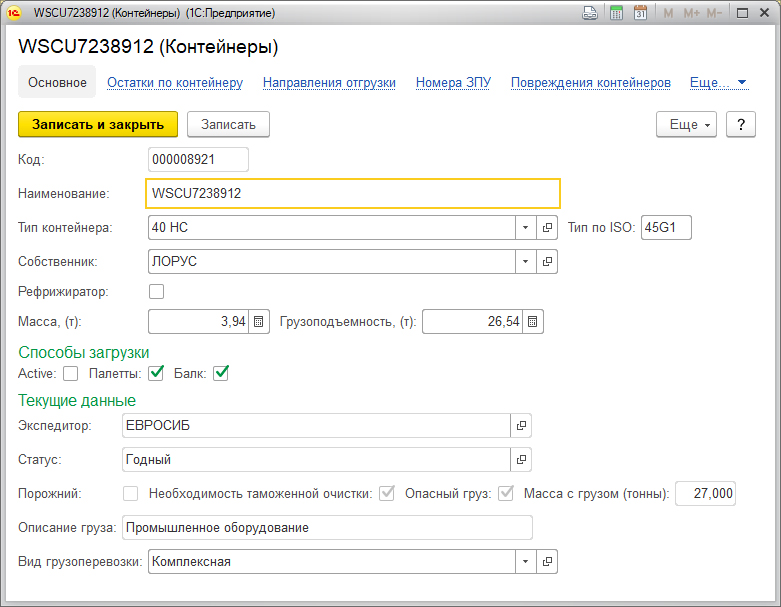
Task: Open Статус linked record icon
Action: point(521,460)
